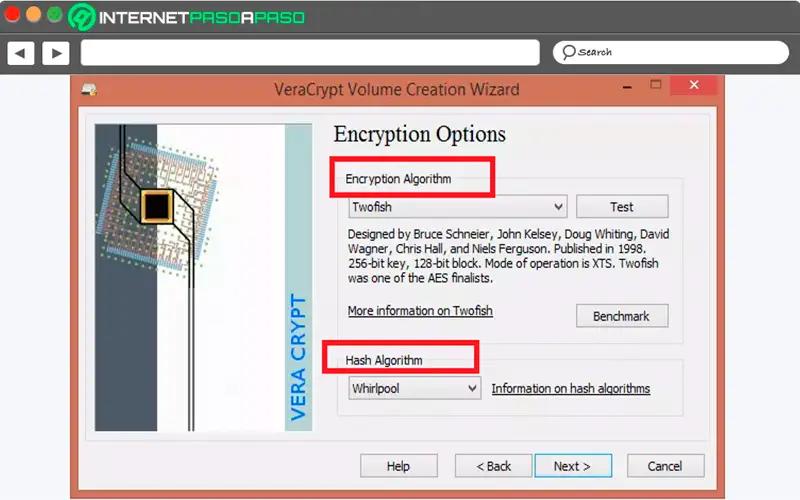Open the Whirlpool hash algorithm dropdown

[414, 388]
